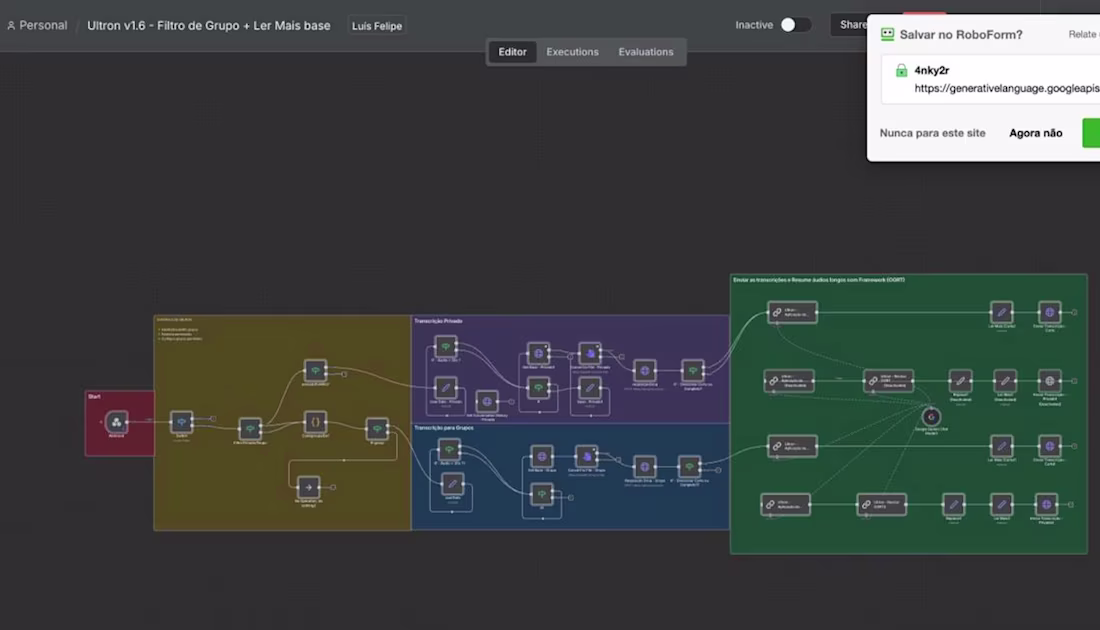Open the Convert to File - Privado node
Screen dimensions: 1100x630
(590, 354)
